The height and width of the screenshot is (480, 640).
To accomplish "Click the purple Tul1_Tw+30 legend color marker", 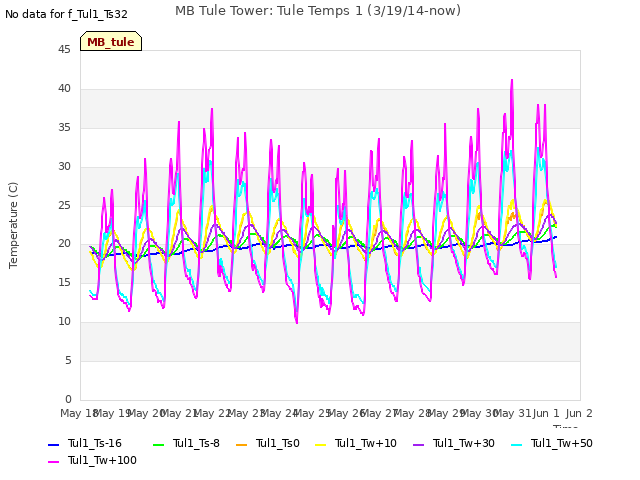I will coord(419,444).
